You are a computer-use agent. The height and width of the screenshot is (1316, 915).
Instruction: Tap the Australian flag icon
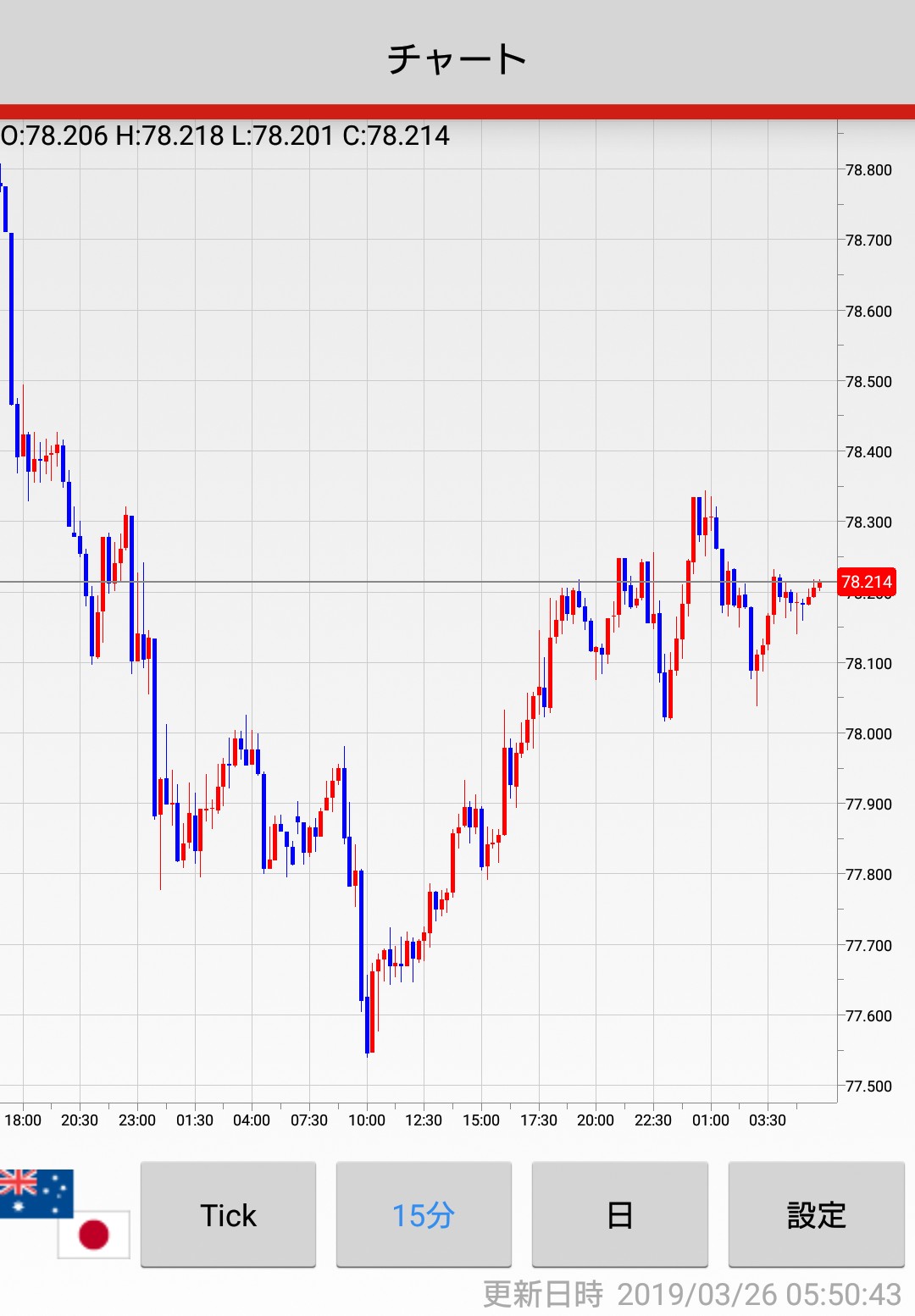click(x=36, y=1192)
